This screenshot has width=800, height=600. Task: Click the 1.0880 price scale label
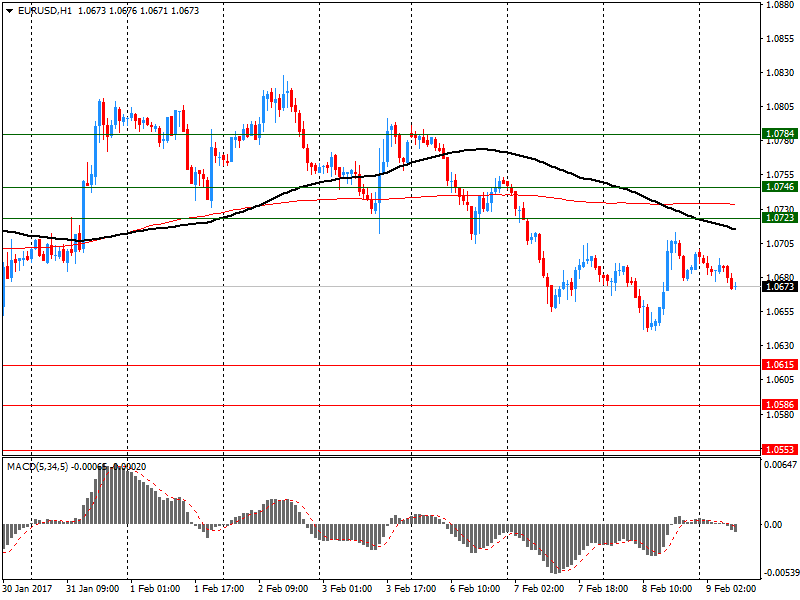pos(781,5)
